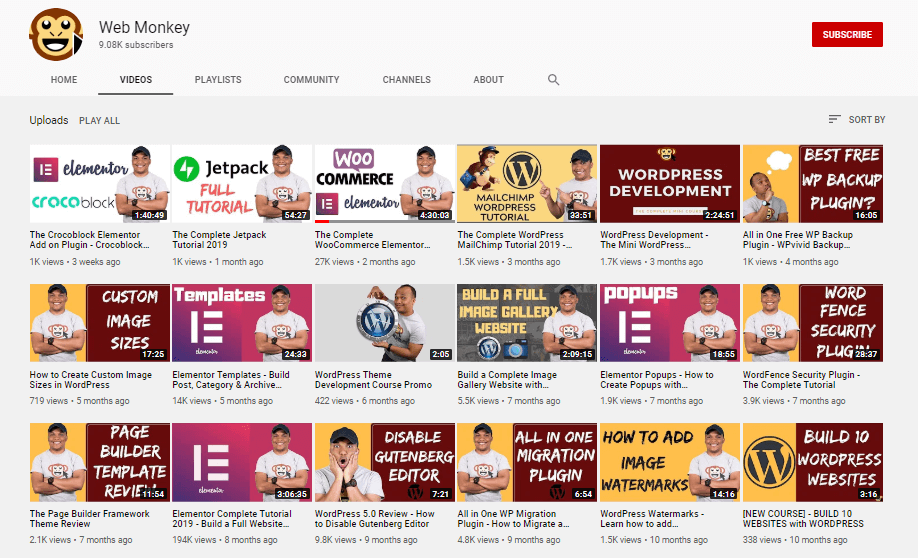Click title How to Create Custom Image Sizes
This screenshot has width=918, height=558.
(x=91, y=379)
